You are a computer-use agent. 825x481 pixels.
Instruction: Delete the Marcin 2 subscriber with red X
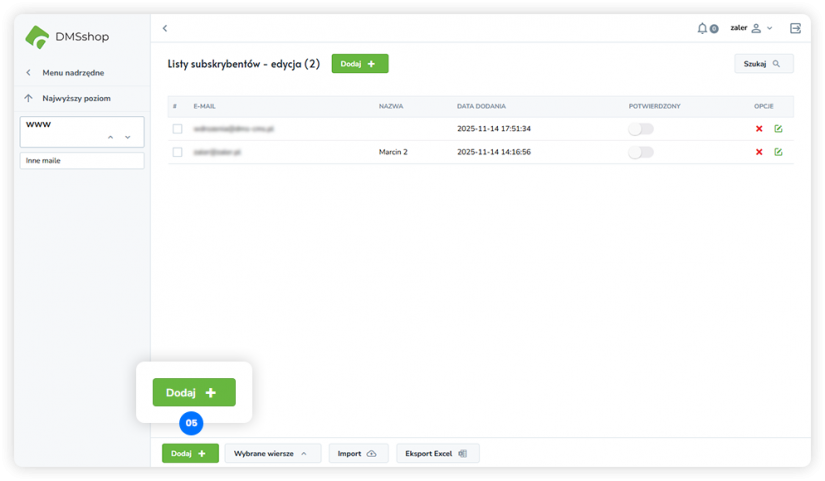(x=759, y=152)
